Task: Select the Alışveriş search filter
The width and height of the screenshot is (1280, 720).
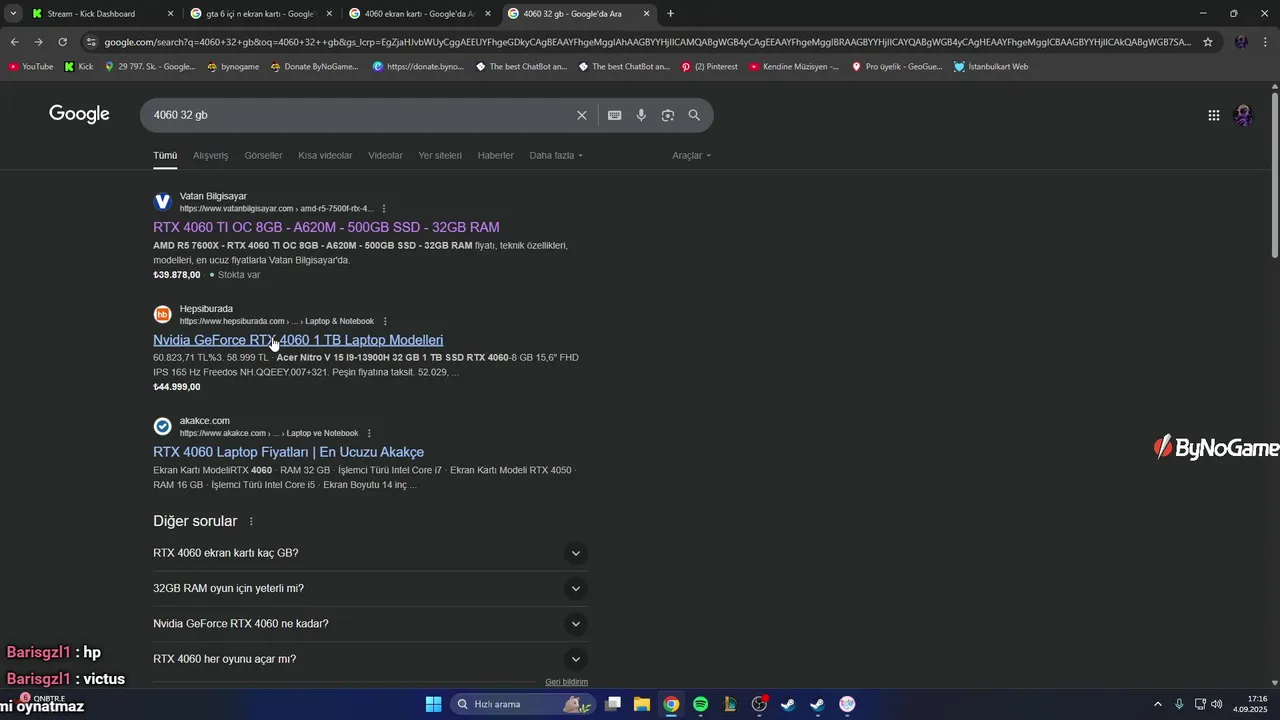Action: (210, 156)
